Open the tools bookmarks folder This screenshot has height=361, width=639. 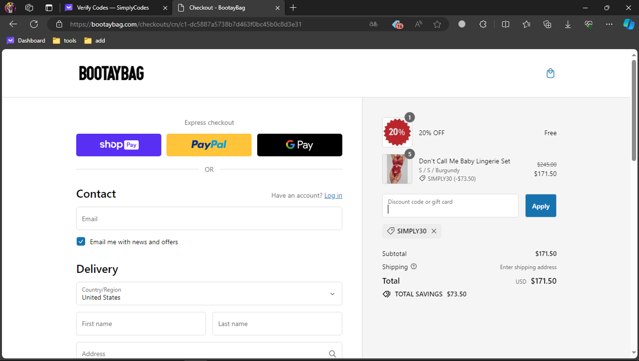click(x=65, y=41)
